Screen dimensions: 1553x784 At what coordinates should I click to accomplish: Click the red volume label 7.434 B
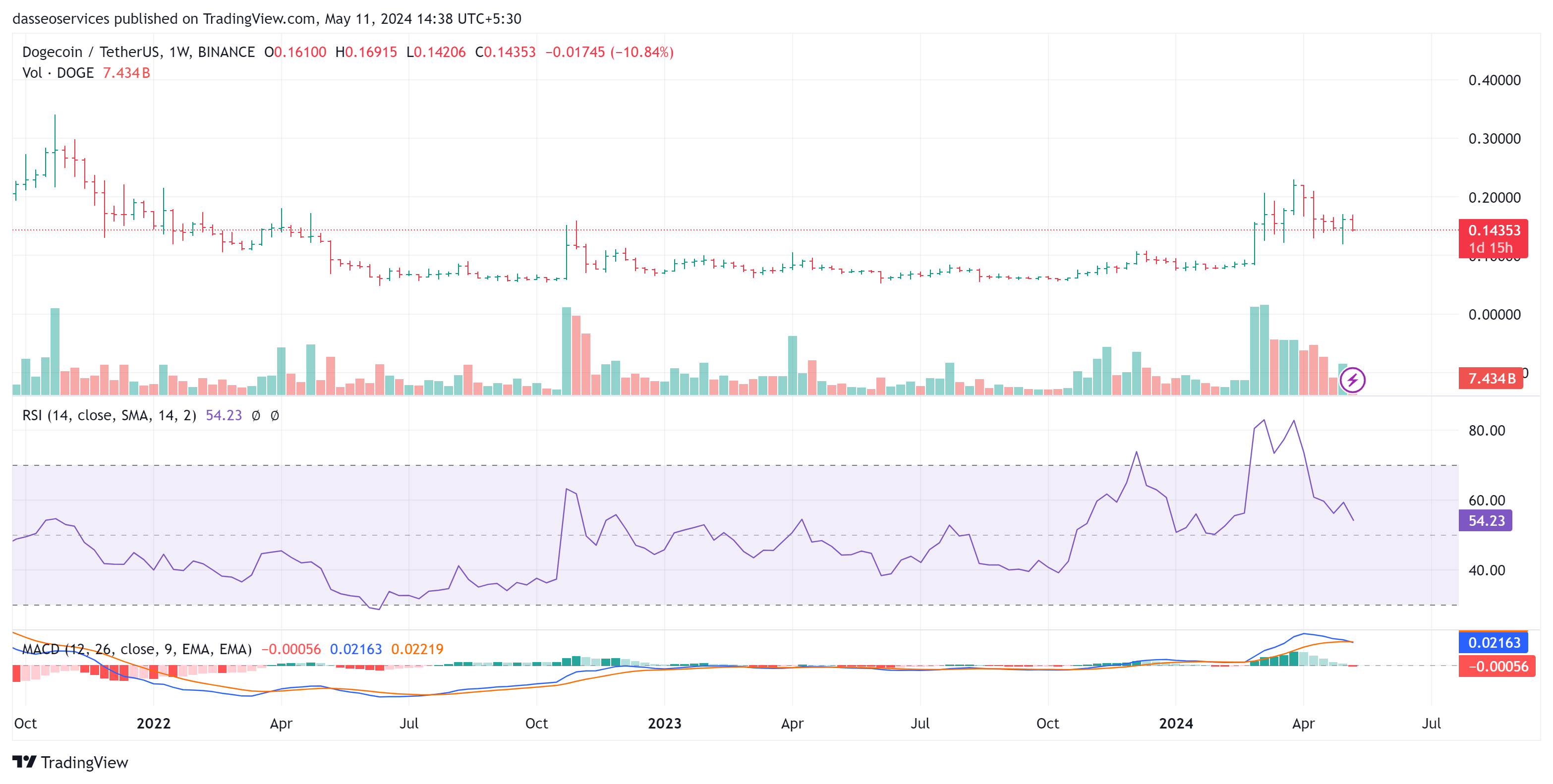click(x=1491, y=379)
